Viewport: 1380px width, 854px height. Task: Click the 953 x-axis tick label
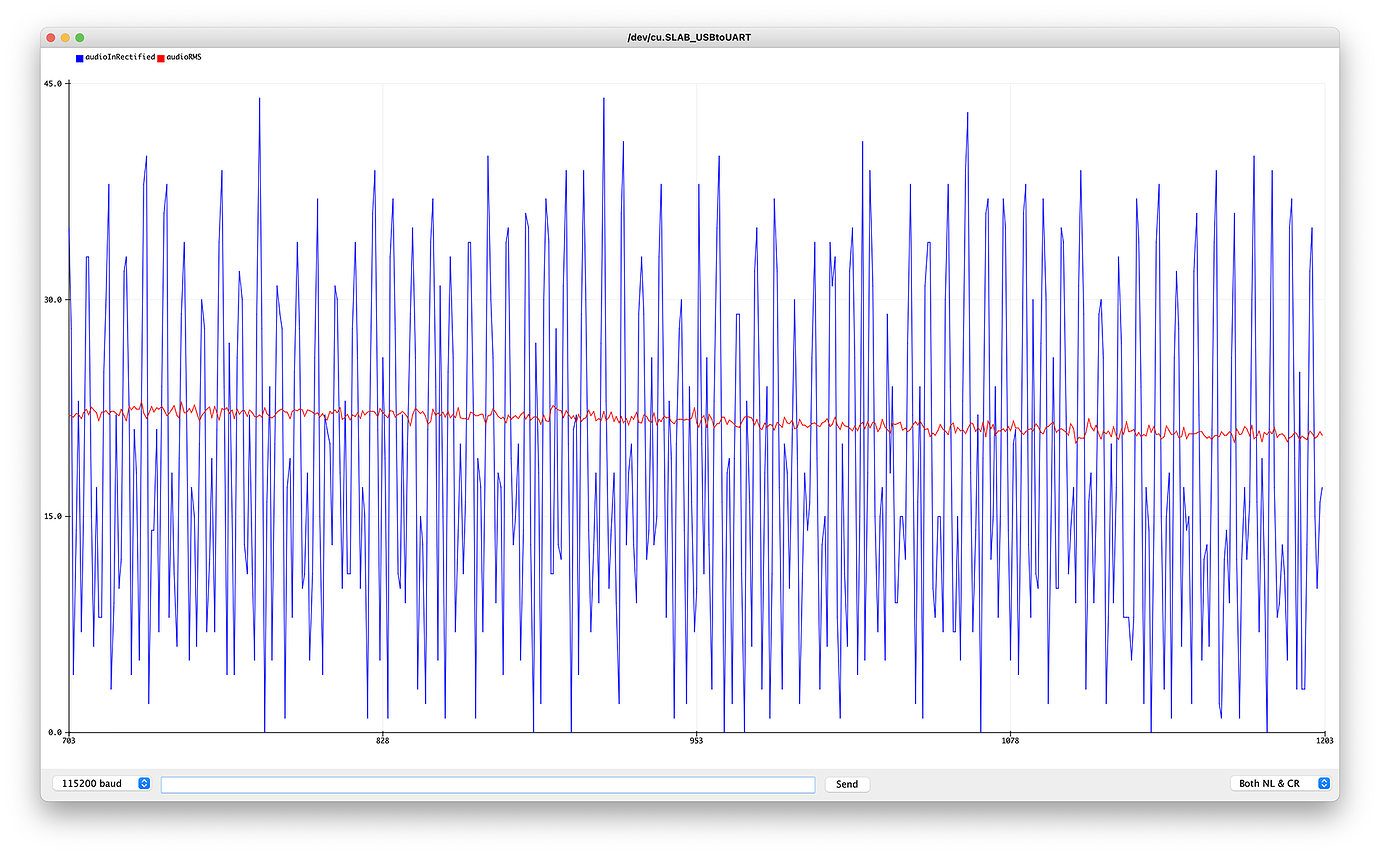(x=696, y=741)
